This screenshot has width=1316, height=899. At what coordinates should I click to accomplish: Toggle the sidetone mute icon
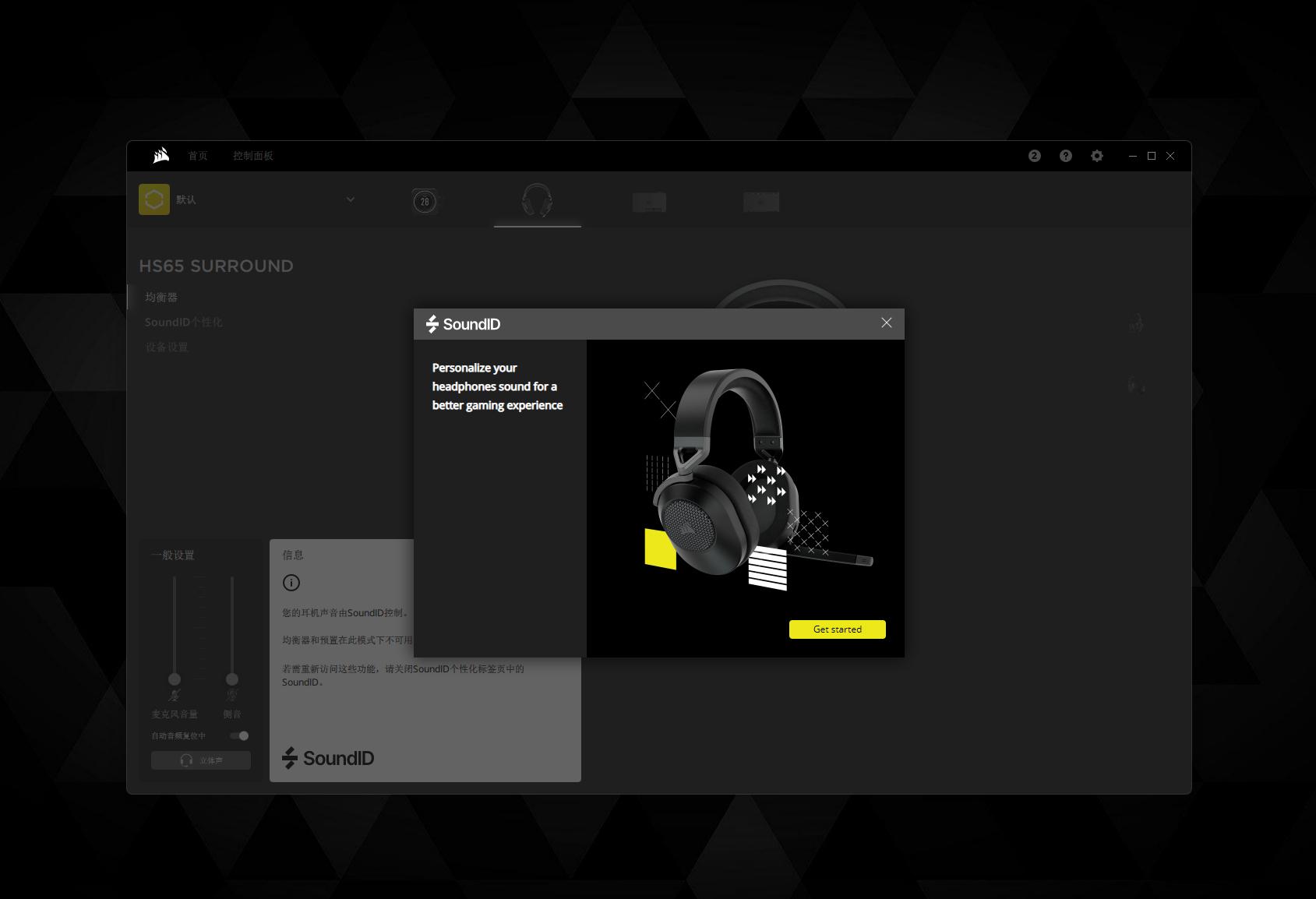(232, 696)
